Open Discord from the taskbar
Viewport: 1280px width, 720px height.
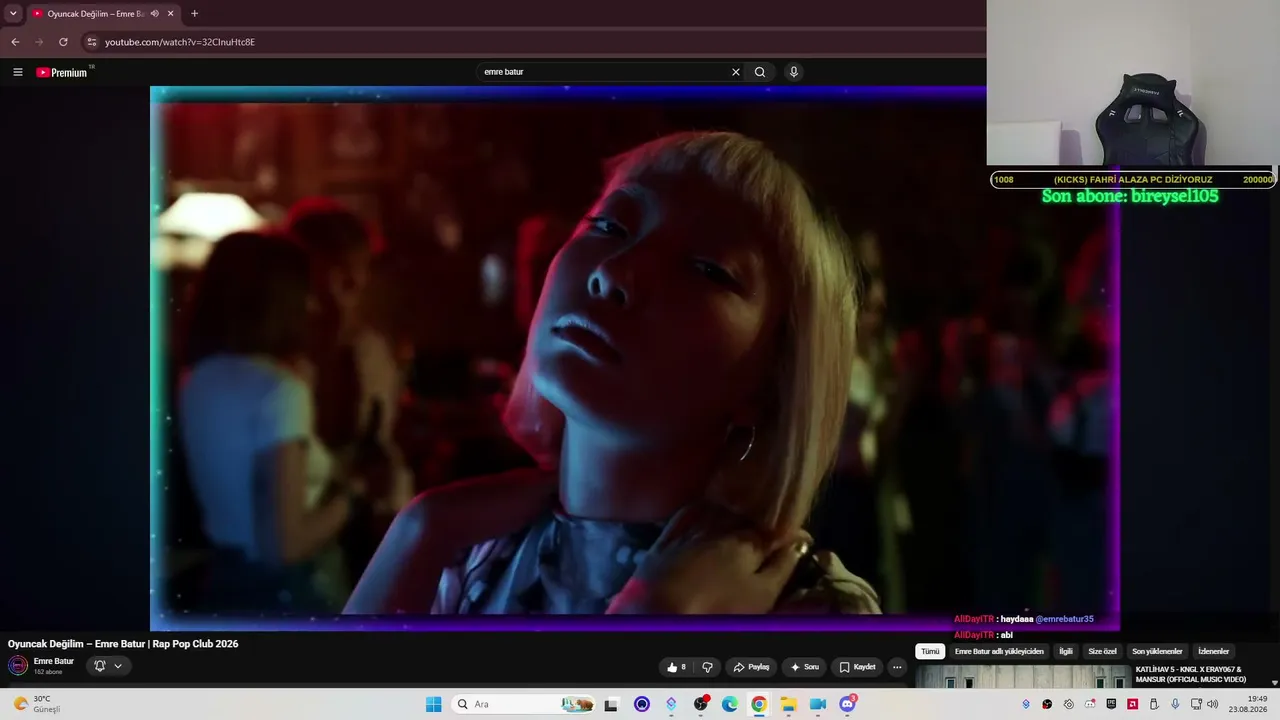pyautogui.click(x=847, y=704)
